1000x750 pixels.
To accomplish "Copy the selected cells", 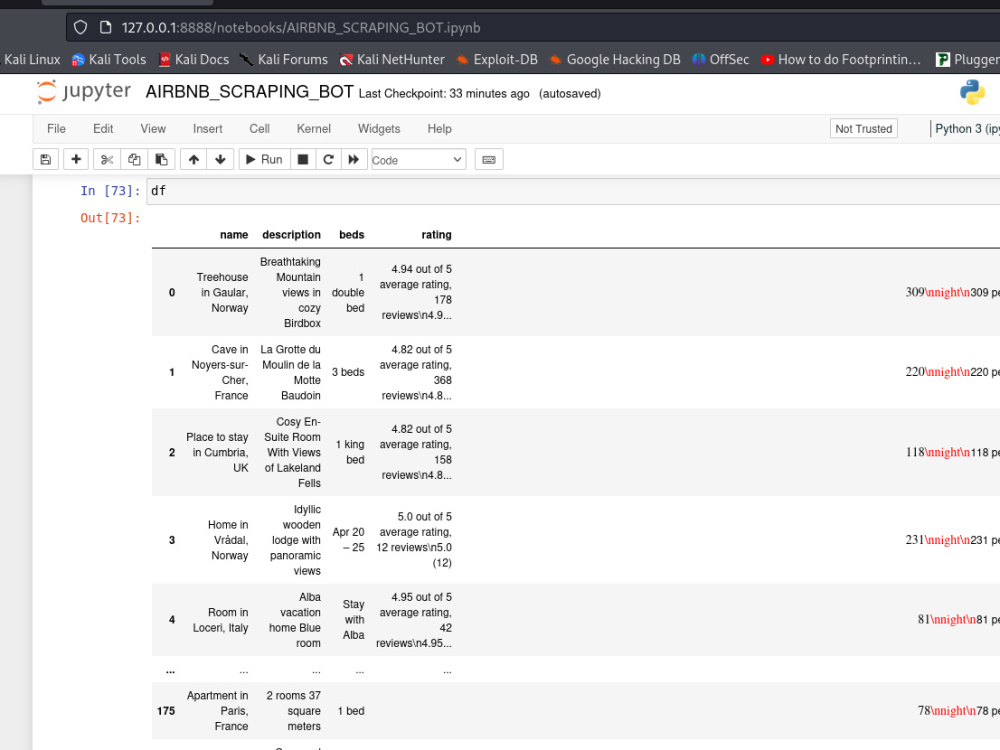I will coord(134,159).
